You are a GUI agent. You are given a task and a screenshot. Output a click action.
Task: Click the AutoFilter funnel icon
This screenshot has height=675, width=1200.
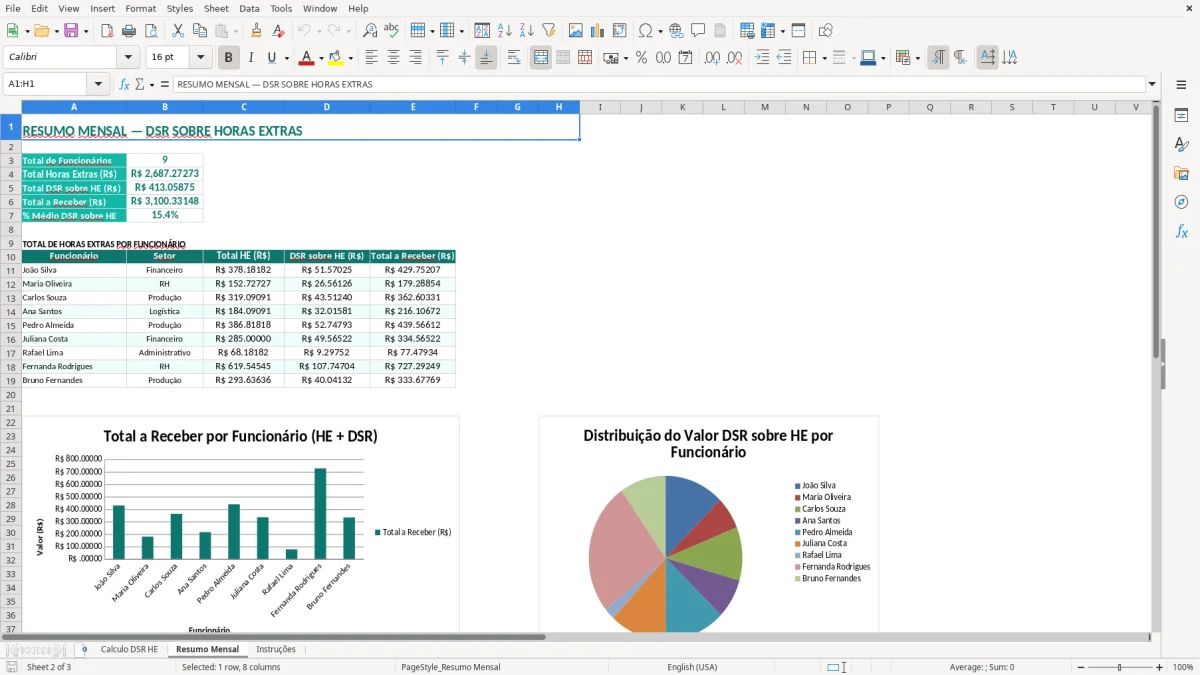pos(548,31)
